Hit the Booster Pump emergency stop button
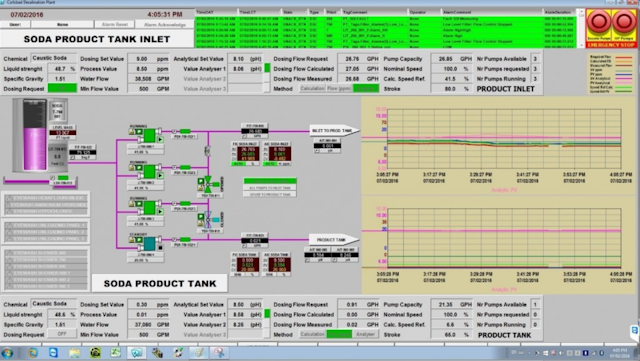 [599, 21]
